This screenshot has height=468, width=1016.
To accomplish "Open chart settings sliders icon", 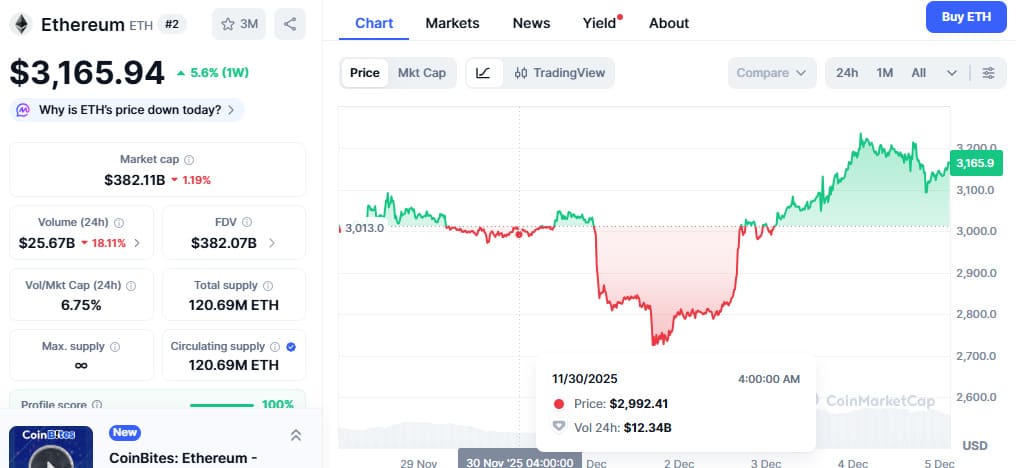I will [x=988, y=73].
